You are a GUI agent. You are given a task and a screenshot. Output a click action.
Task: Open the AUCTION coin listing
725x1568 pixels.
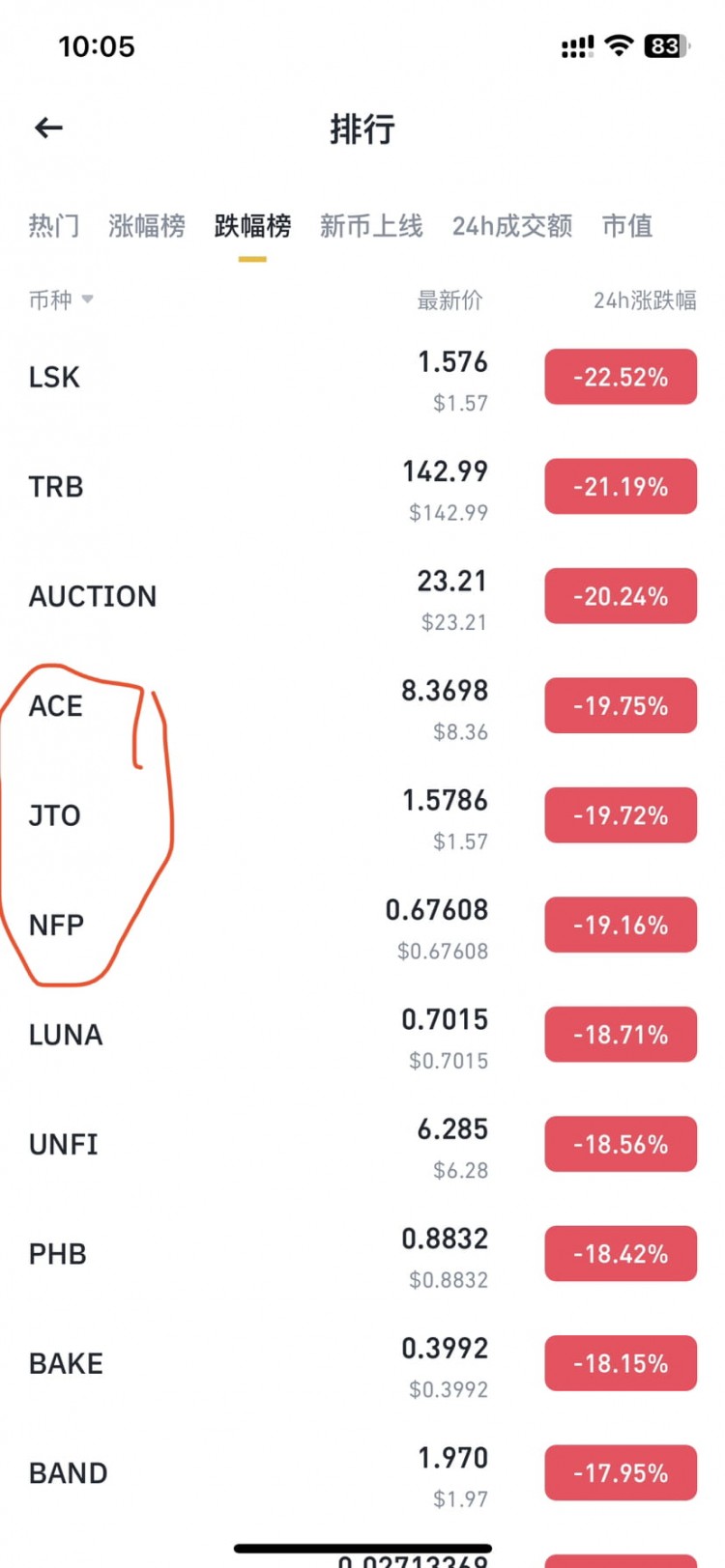(x=93, y=596)
